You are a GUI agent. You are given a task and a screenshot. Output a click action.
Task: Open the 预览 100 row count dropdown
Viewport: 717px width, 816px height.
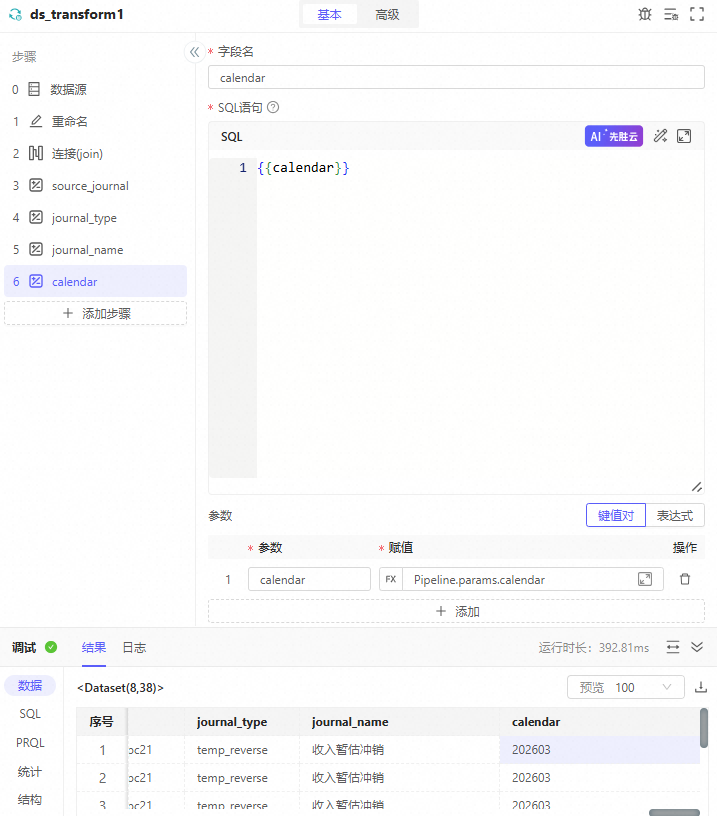625,688
